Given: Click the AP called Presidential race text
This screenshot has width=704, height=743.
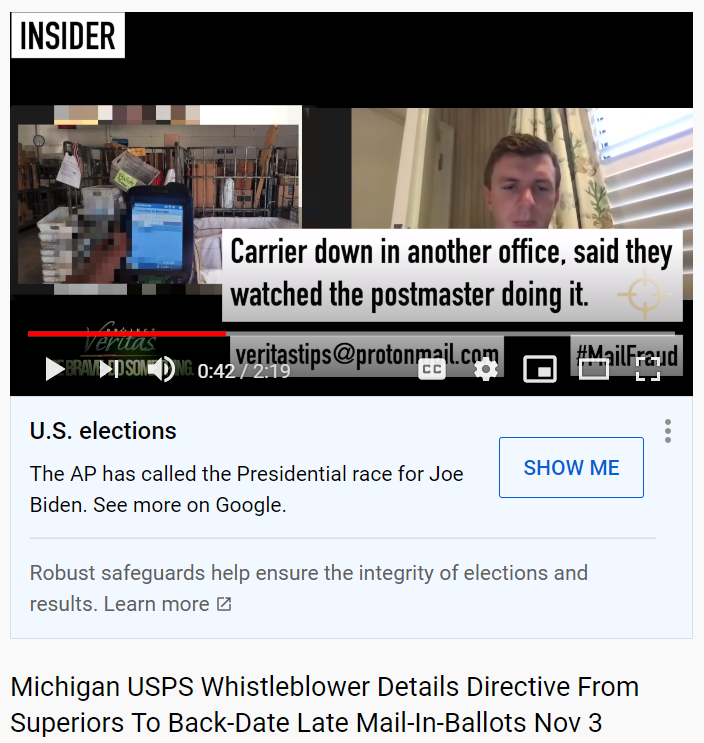Looking at the screenshot, I should tap(246, 489).
